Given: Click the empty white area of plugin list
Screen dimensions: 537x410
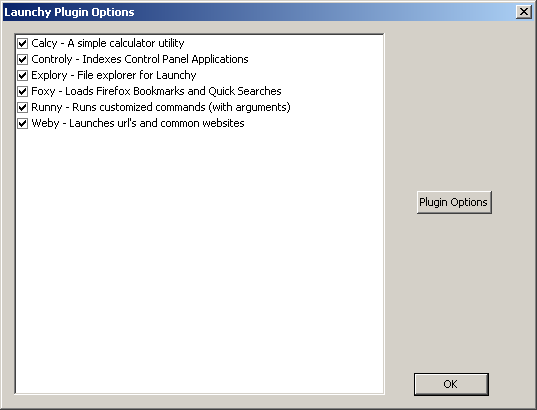Looking at the screenshot, I should pyautogui.click(x=199, y=260).
